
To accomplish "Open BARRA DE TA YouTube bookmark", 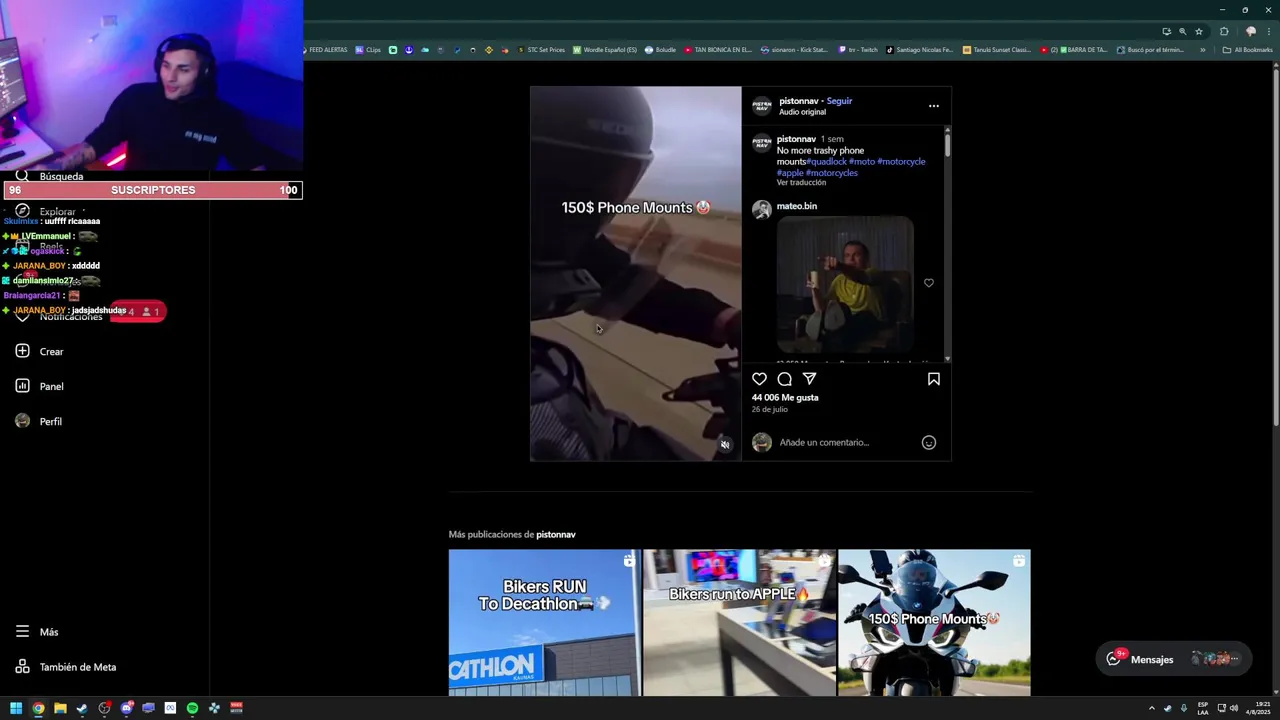I will point(1075,50).
